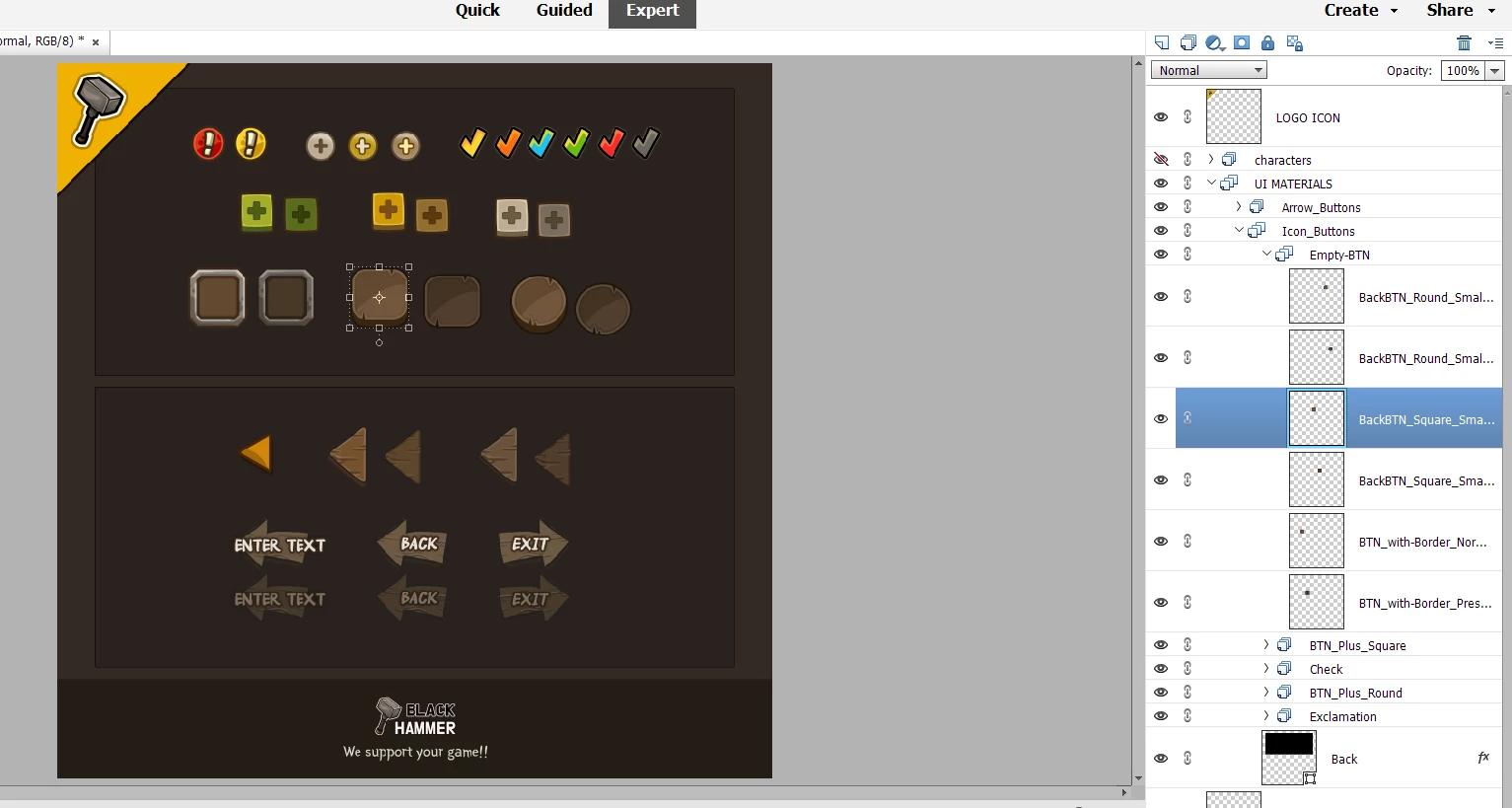This screenshot has width=1512, height=808.
Task: Click the canvas scrollbar up arrow
Action: (x=1138, y=62)
